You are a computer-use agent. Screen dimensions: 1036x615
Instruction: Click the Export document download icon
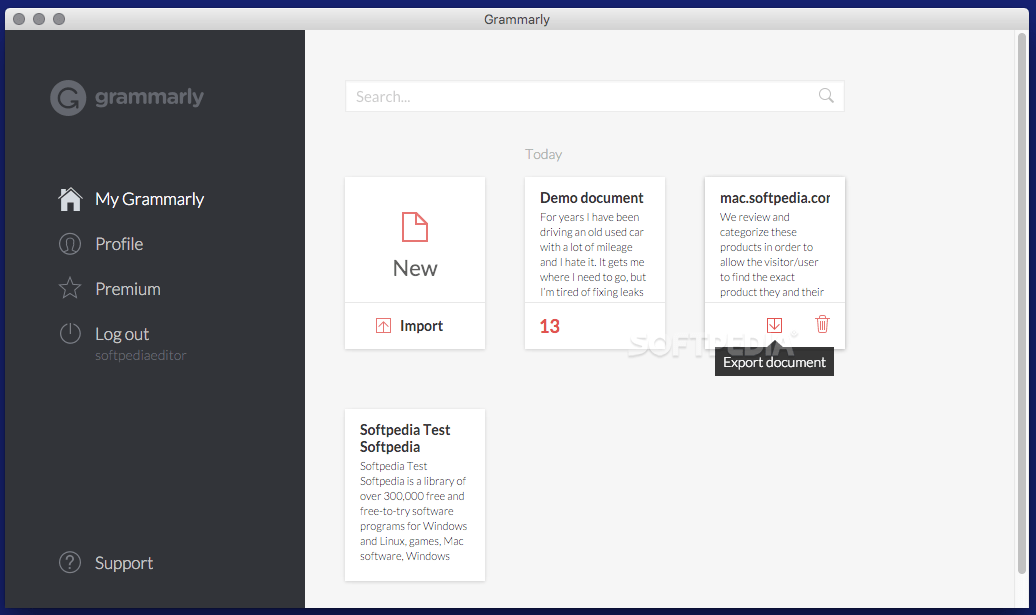click(774, 325)
